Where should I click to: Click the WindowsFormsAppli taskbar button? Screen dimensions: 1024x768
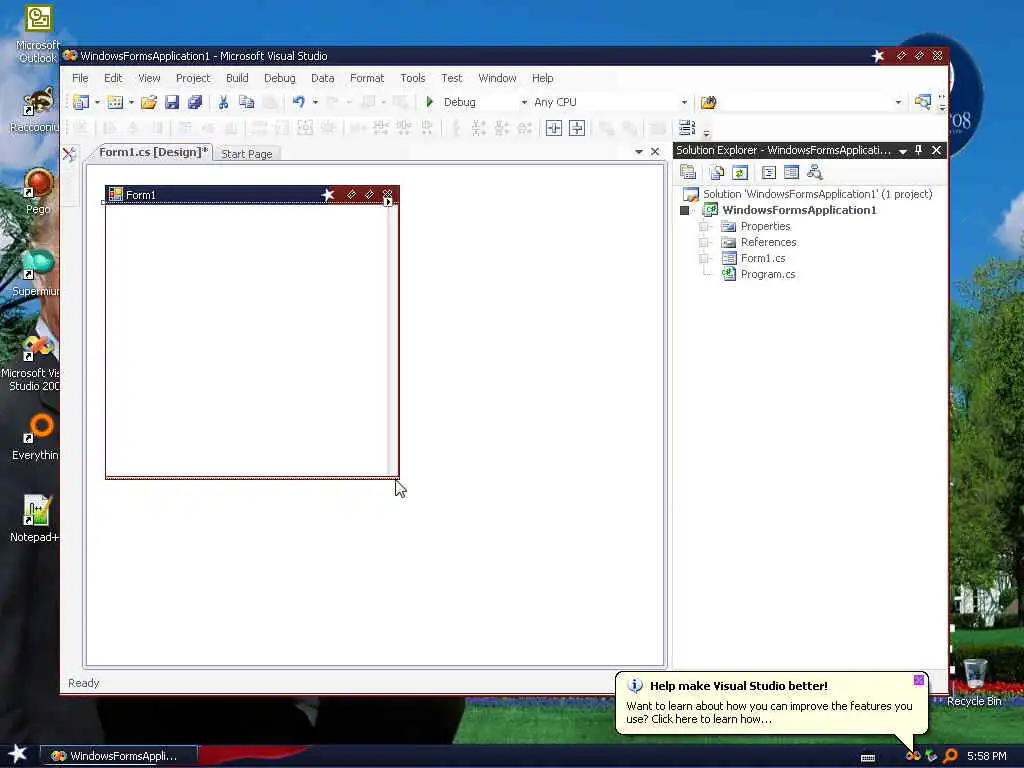[118, 756]
